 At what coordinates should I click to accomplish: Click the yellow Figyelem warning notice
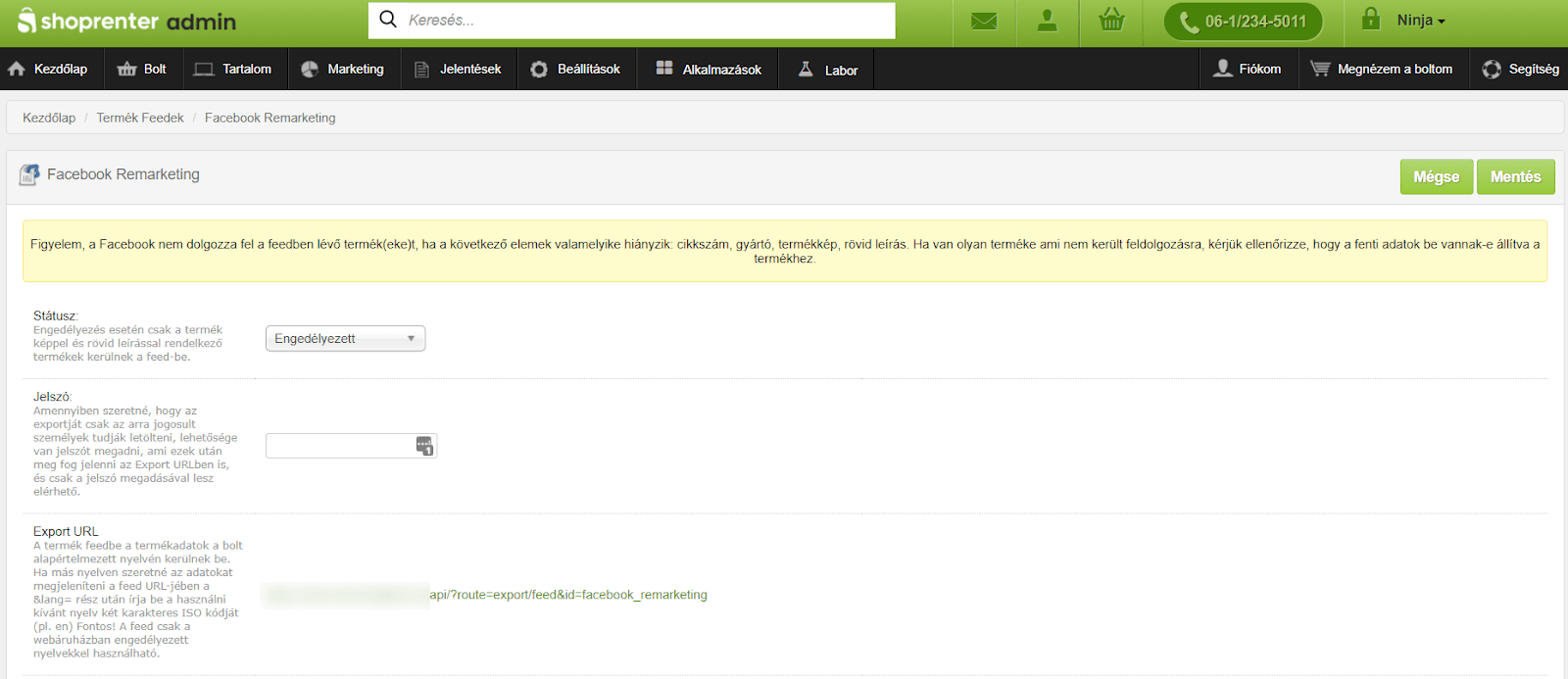tap(785, 251)
